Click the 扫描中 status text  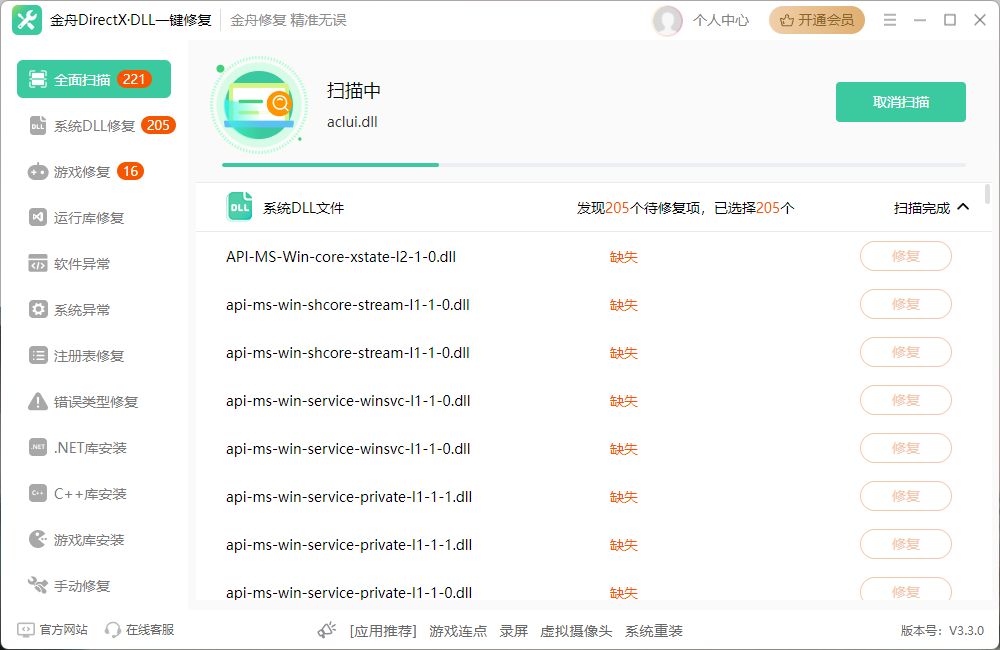[x=354, y=91]
